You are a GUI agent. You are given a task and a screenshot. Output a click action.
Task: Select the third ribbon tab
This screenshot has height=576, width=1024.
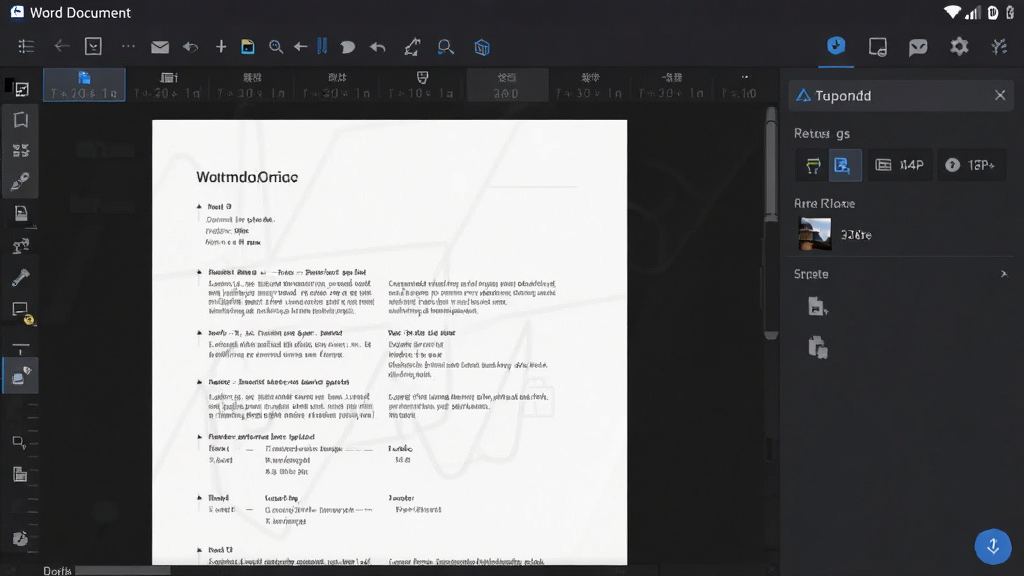[x=252, y=85]
